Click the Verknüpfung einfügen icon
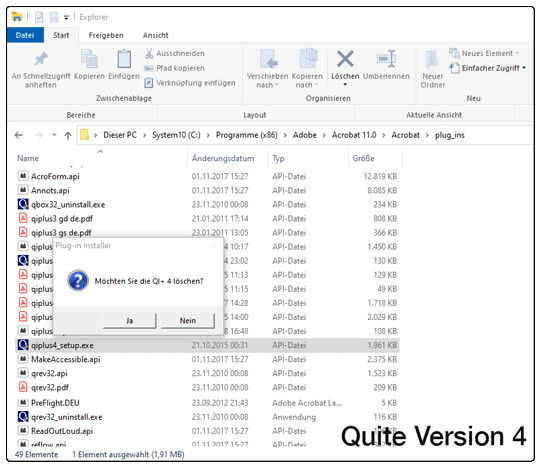The image size is (540, 467). (x=148, y=83)
